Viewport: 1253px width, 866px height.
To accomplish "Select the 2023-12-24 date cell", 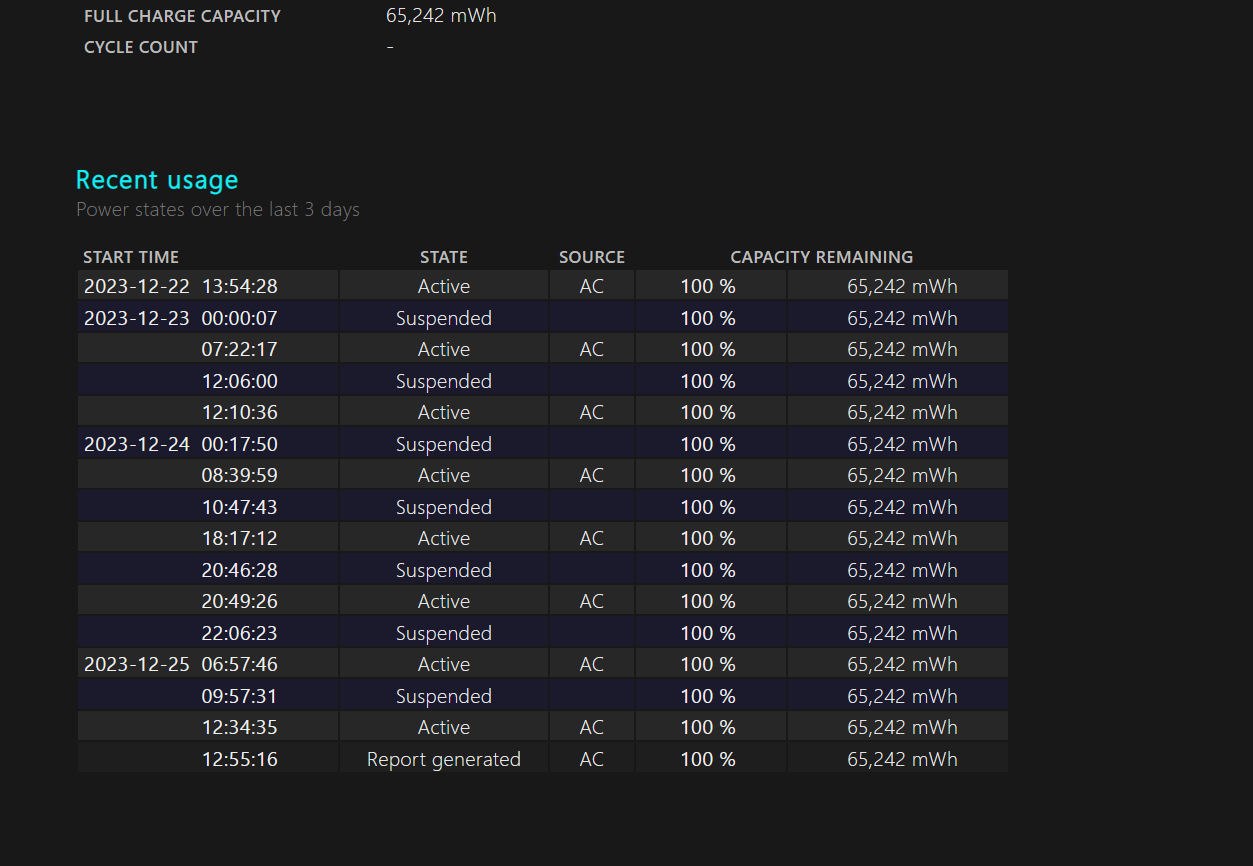I will point(136,444).
